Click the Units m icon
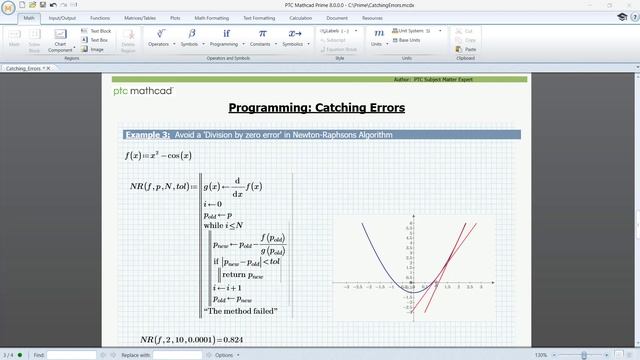Image resolution: width=640 pixels, height=360 pixels. (x=379, y=33)
